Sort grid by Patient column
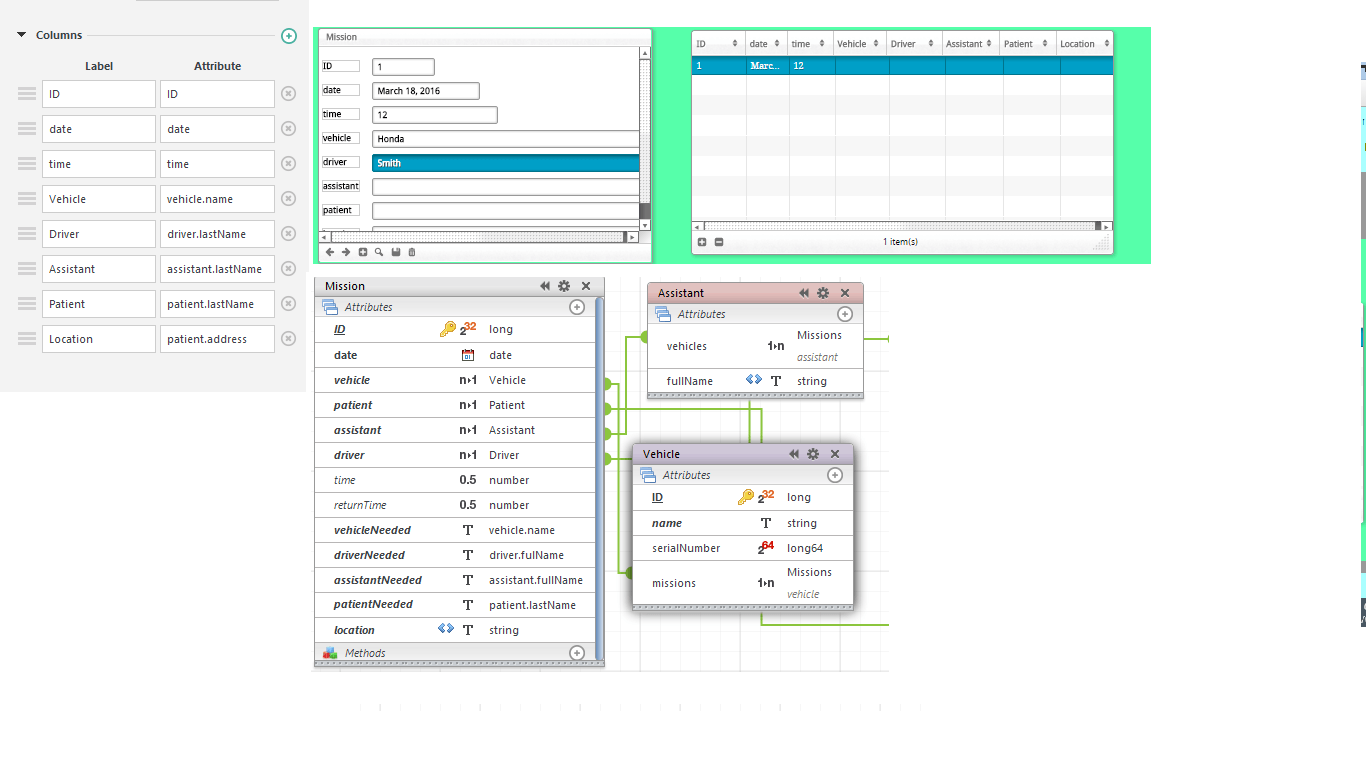1366x768 pixels. coord(1028,43)
